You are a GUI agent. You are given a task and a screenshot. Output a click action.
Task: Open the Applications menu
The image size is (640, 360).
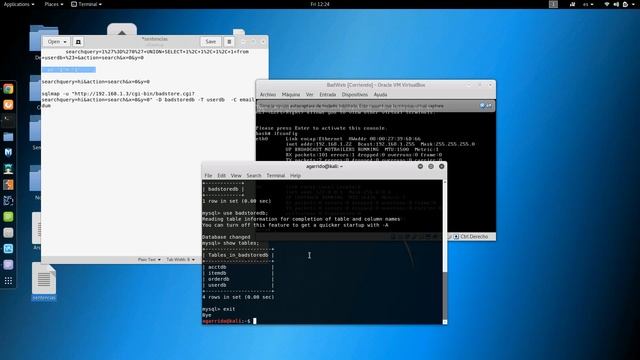(19, 4)
